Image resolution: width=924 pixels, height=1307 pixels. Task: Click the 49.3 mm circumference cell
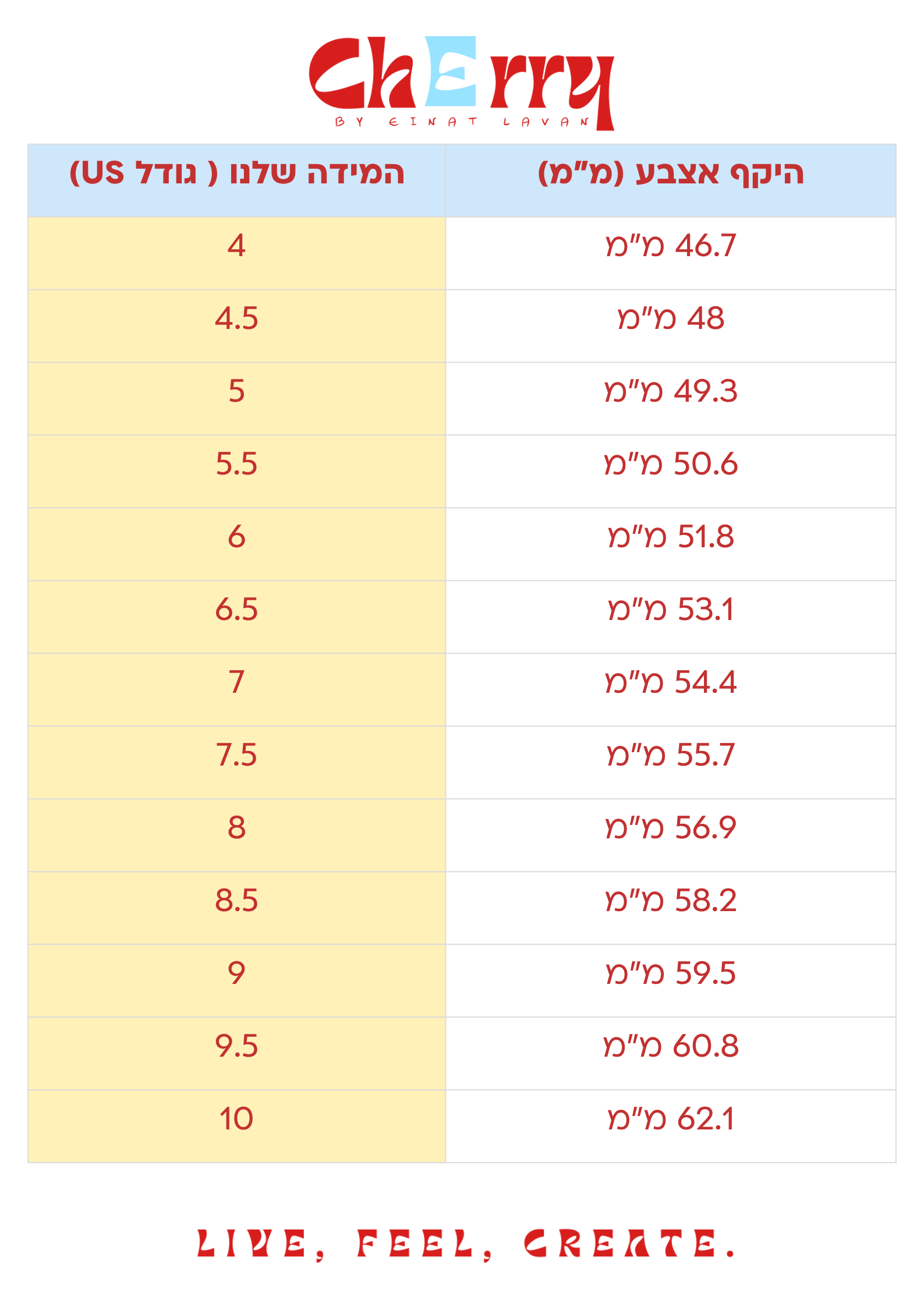click(x=671, y=391)
